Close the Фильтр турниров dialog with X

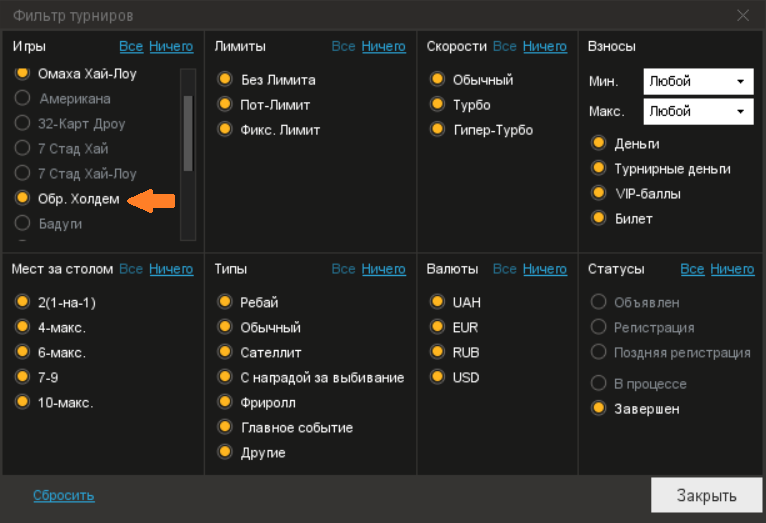[x=743, y=16]
